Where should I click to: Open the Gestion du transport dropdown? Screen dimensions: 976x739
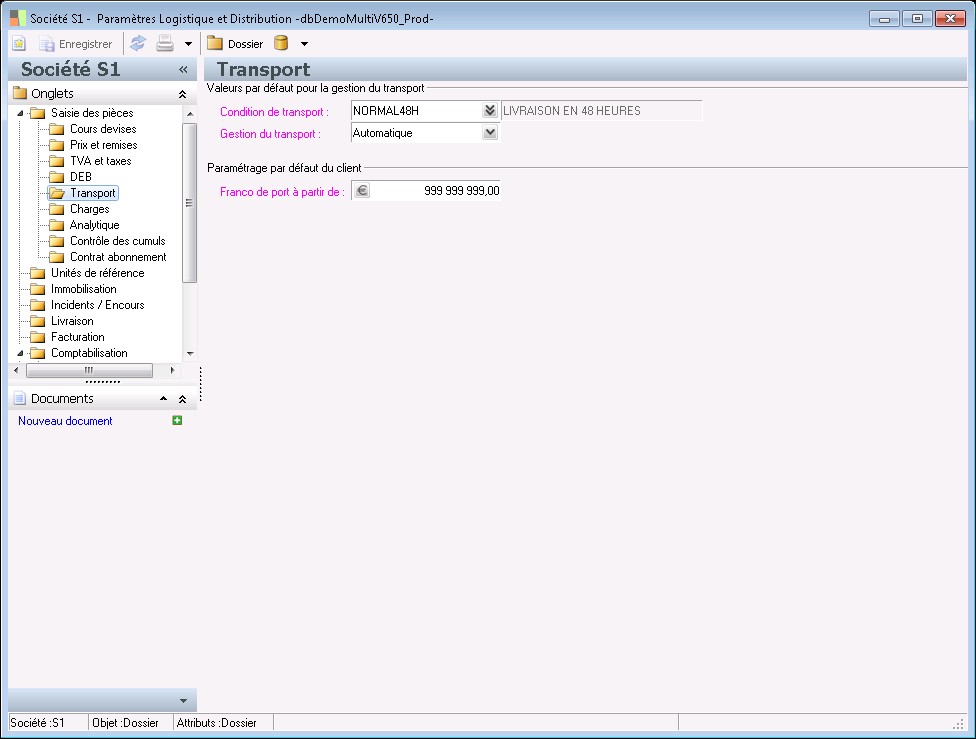[490, 133]
